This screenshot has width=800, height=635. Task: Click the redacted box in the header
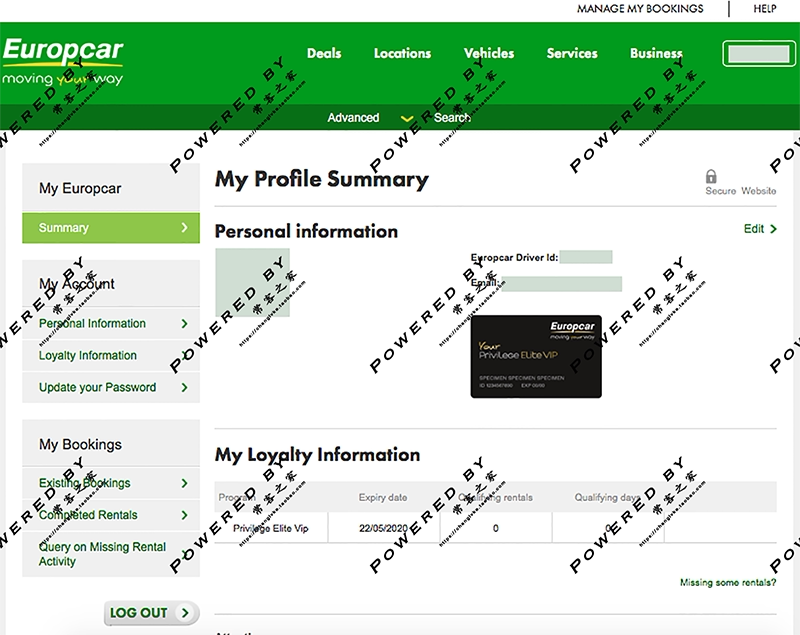coord(758,54)
